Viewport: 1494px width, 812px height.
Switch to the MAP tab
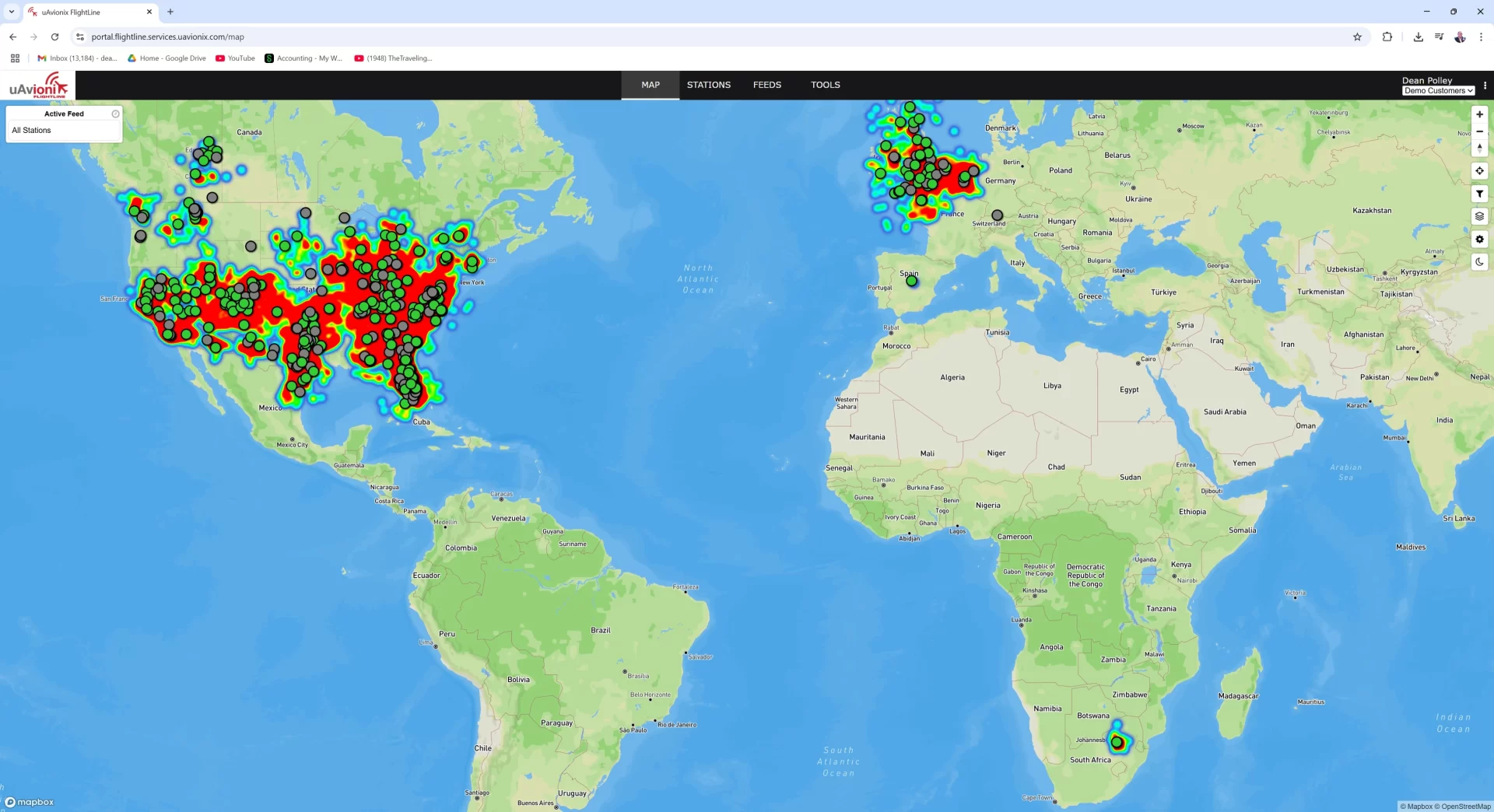(x=651, y=85)
